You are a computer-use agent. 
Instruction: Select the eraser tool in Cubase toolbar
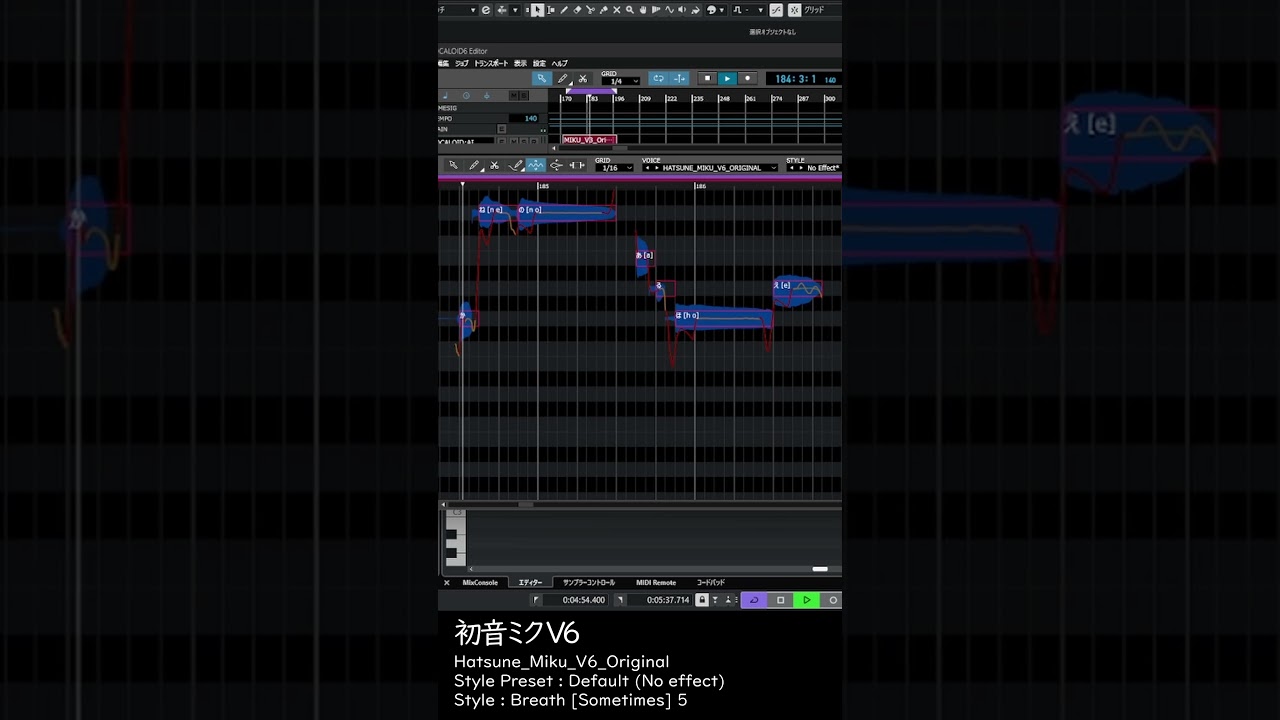(577, 10)
